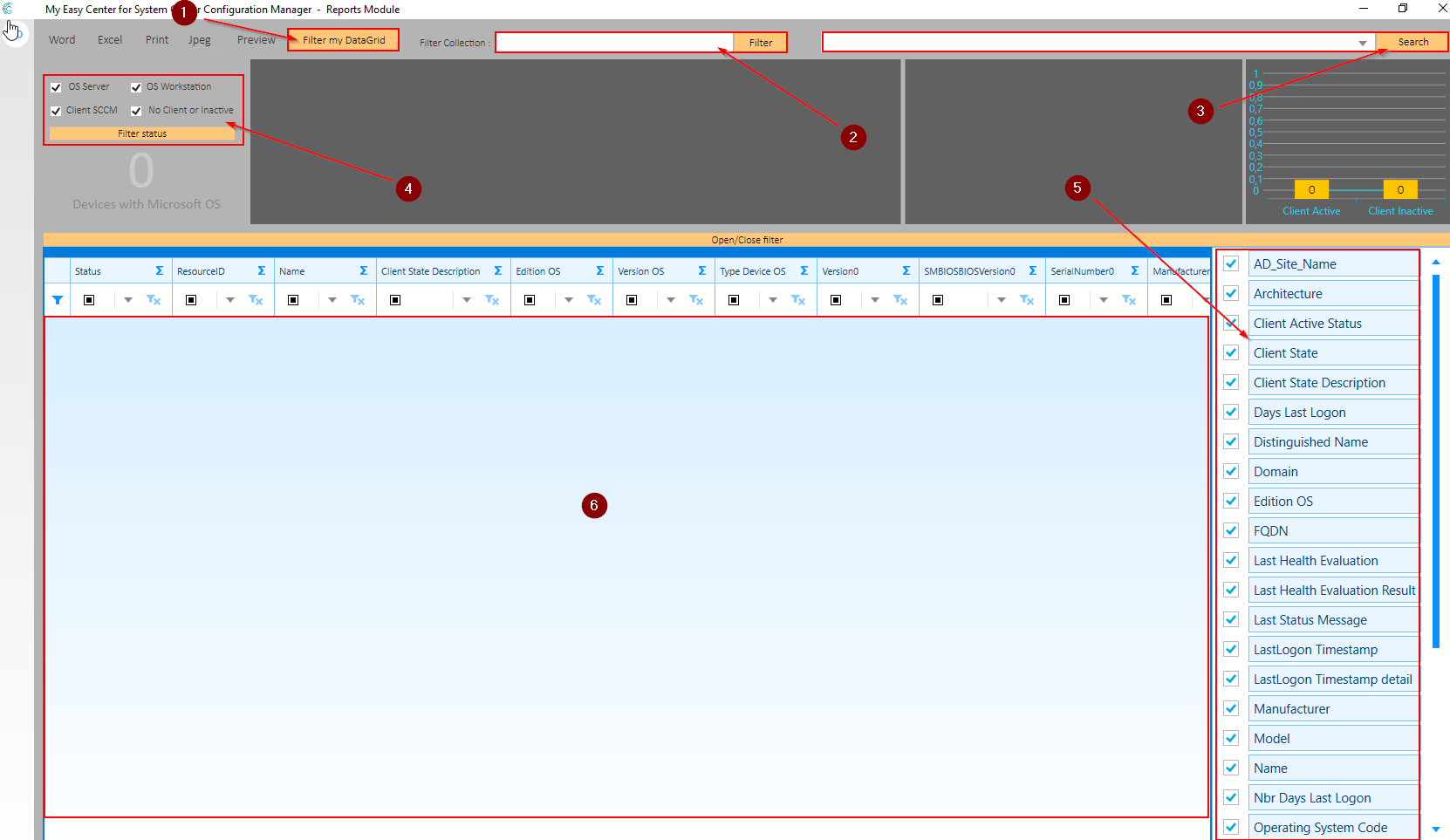
Task: Clear filter icon for Client State Description column
Action: coord(492,300)
